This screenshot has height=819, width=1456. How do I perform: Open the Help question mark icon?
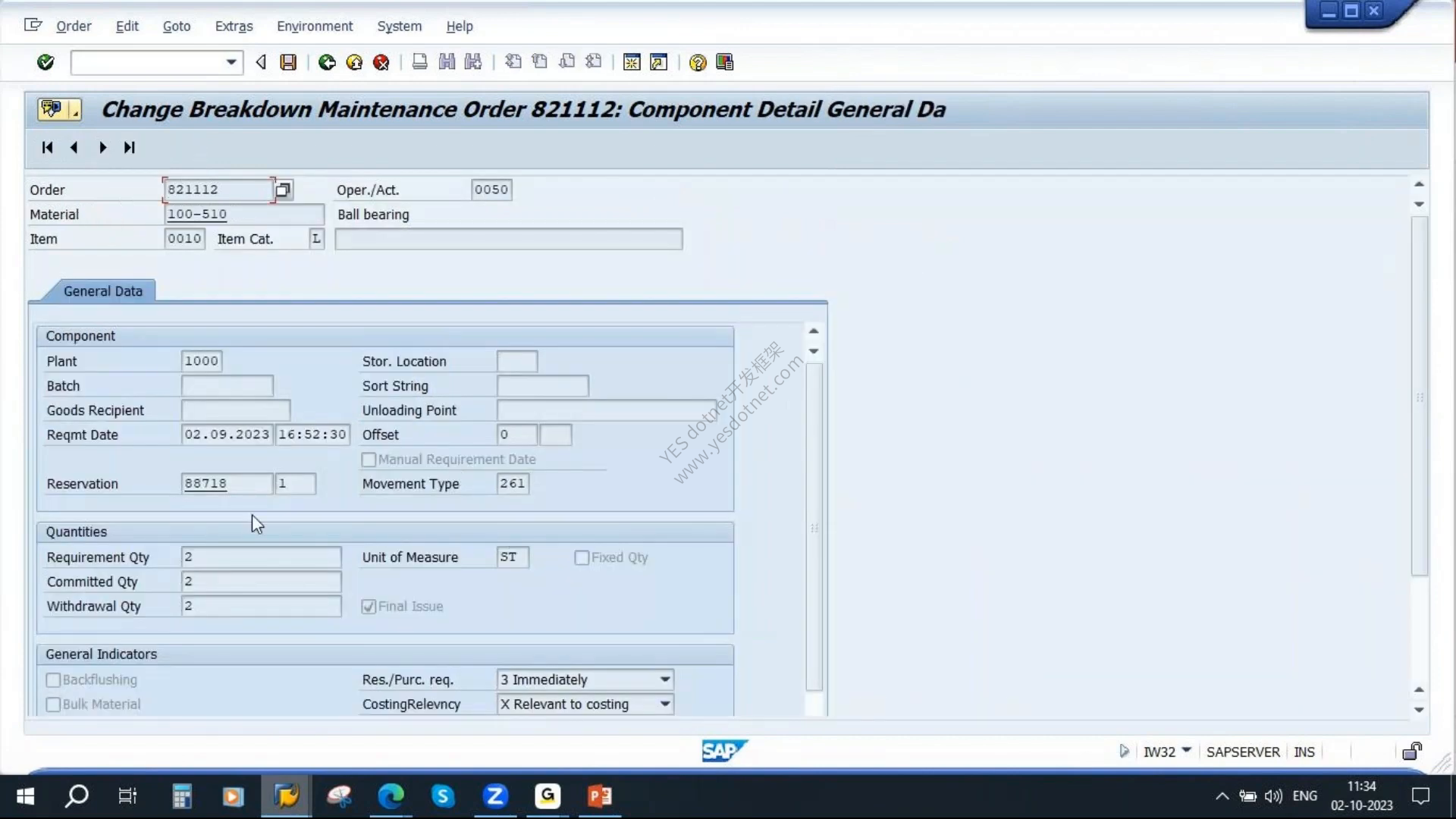[698, 62]
